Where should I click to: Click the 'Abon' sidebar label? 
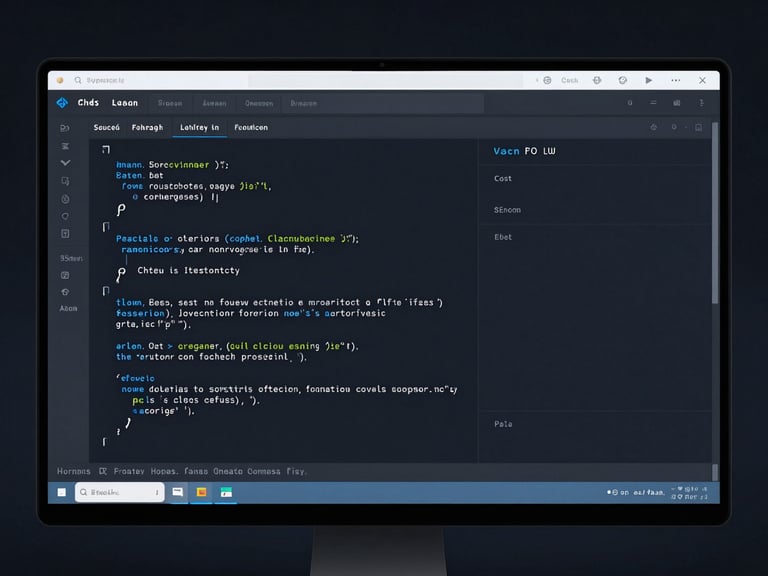[x=68, y=308]
